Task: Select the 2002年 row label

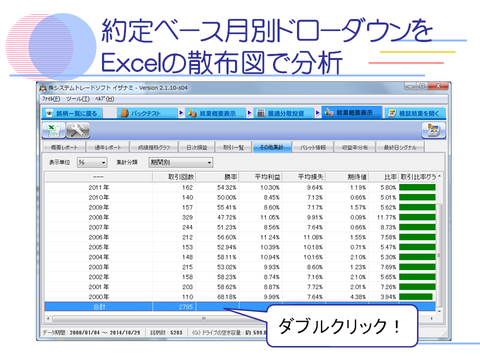Action: pos(99,277)
